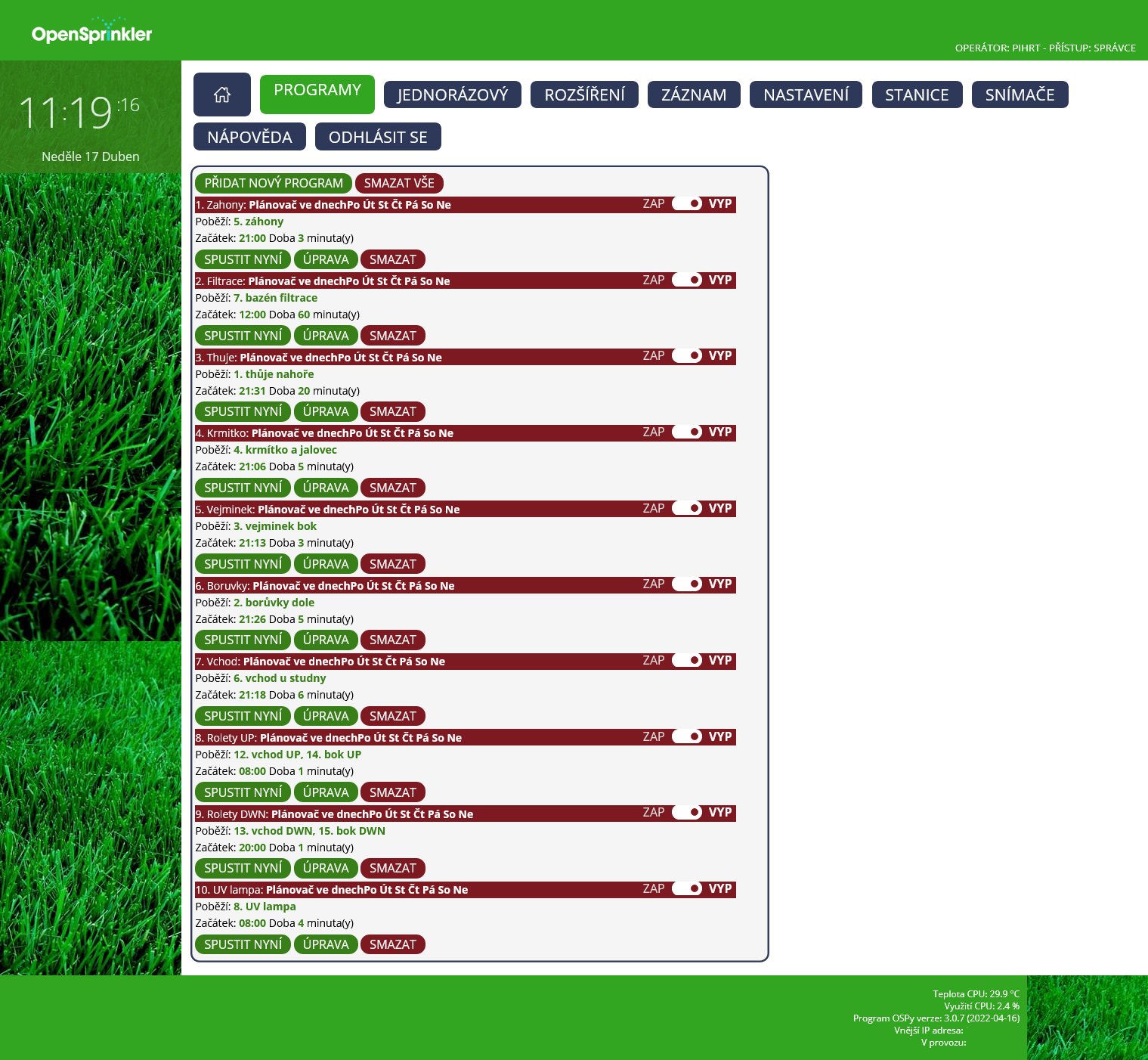Screen dimensions: 1148x1060
Task: Run Vejminek program now
Action: pyautogui.click(x=243, y=564)
